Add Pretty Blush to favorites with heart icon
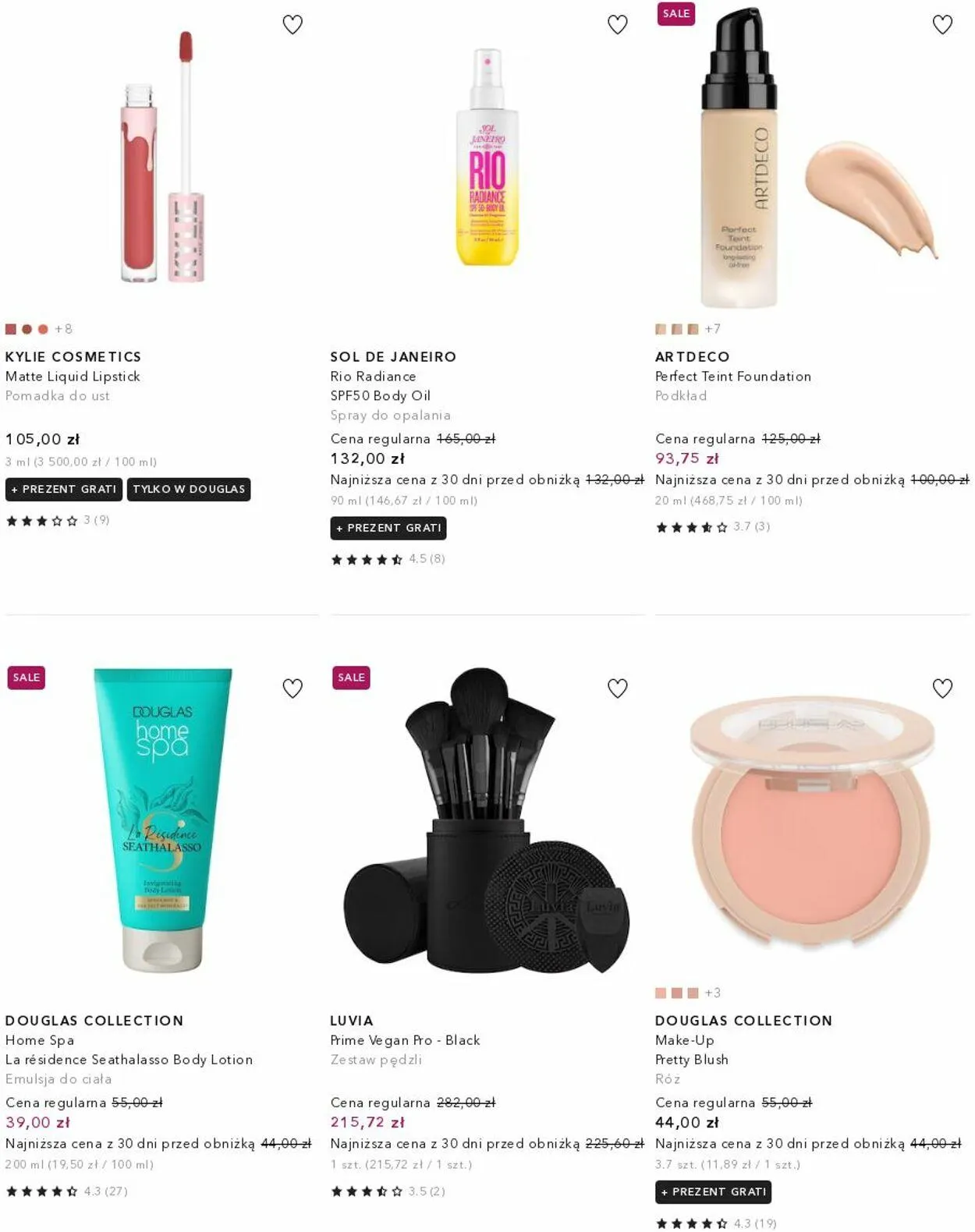Viewport: 975px width, 1232px height. (943, 689)
